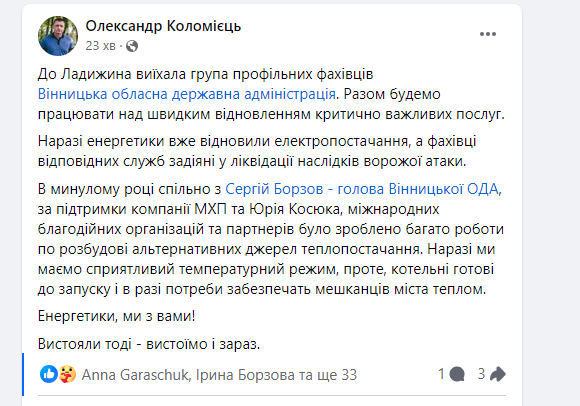The height and width of the screenshot is (406, 580).
Task: Open comments via the speech bubble icon
Action: [x=457, y=374]
